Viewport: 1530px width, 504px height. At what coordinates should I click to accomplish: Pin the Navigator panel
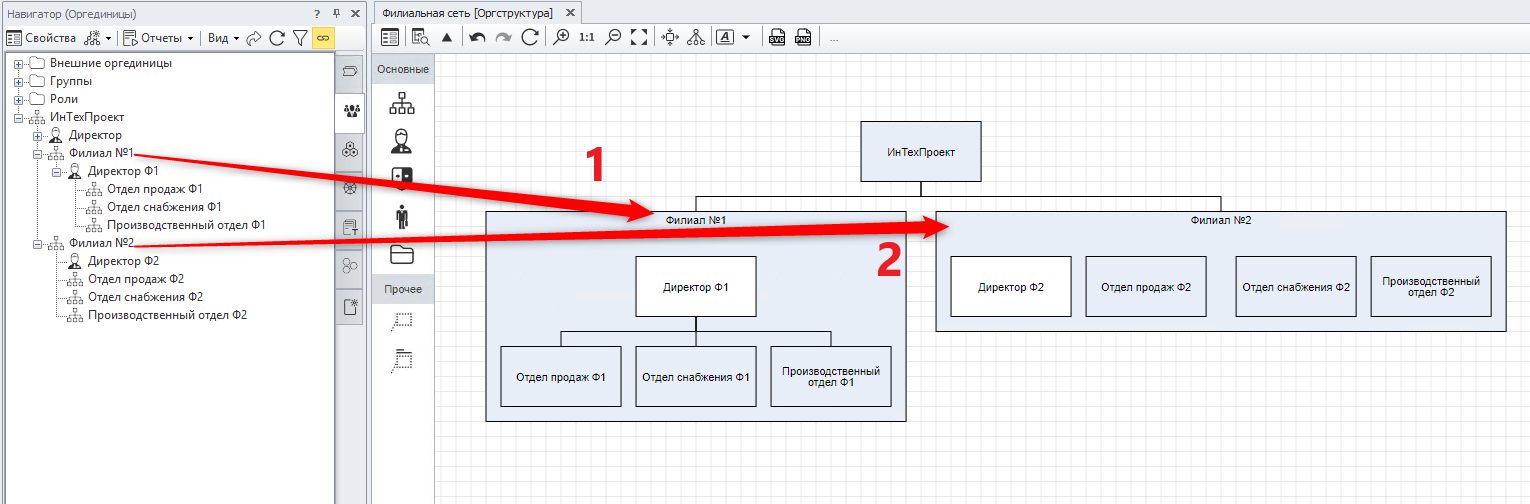point(336,14)
